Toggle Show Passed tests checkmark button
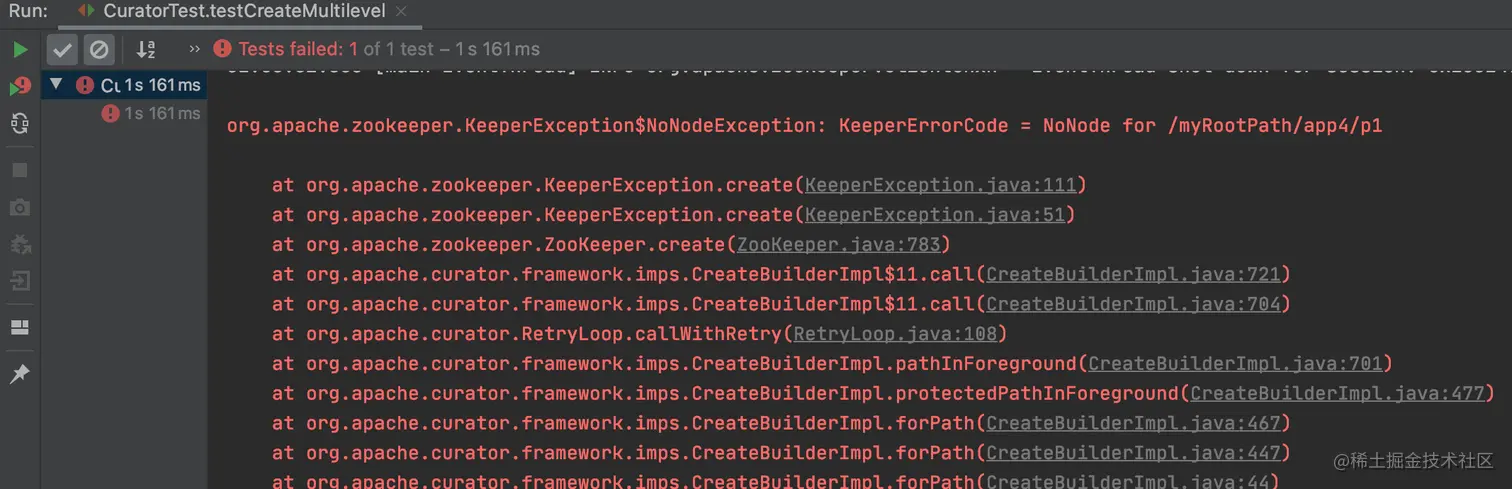The image size is (1512, 489). [x=63, y=49]
